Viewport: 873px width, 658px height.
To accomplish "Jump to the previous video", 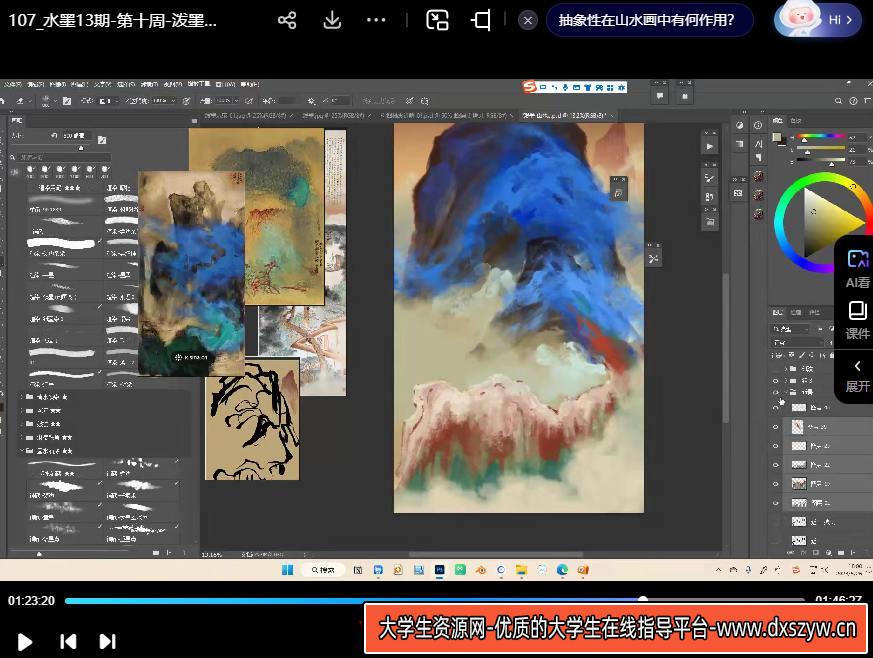I will pos(68,642).
